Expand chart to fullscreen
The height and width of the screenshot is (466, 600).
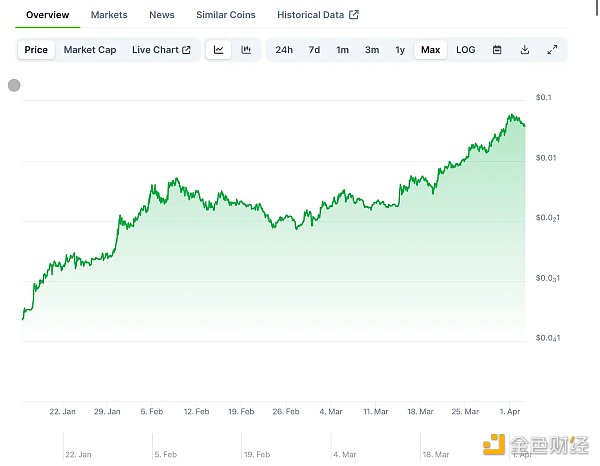553,49
